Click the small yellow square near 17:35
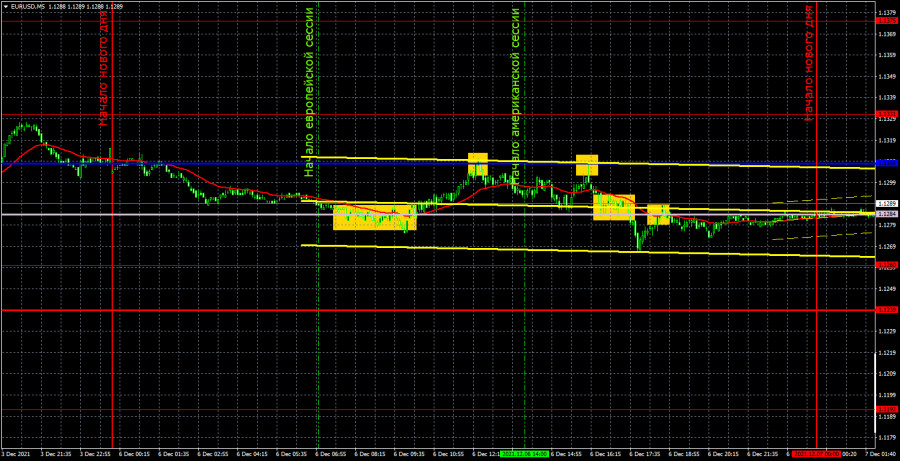 658,214
